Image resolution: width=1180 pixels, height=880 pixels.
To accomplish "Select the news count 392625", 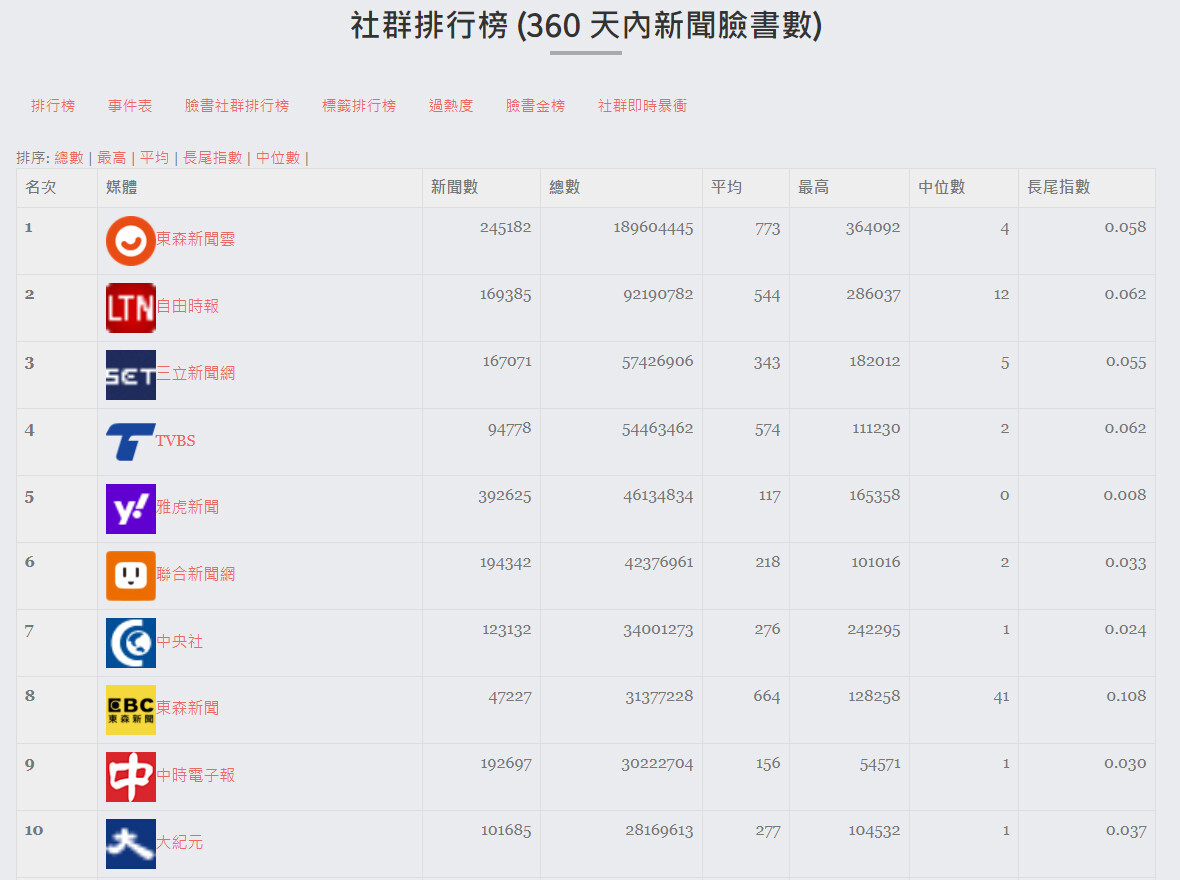I will [x=504, y=495].
